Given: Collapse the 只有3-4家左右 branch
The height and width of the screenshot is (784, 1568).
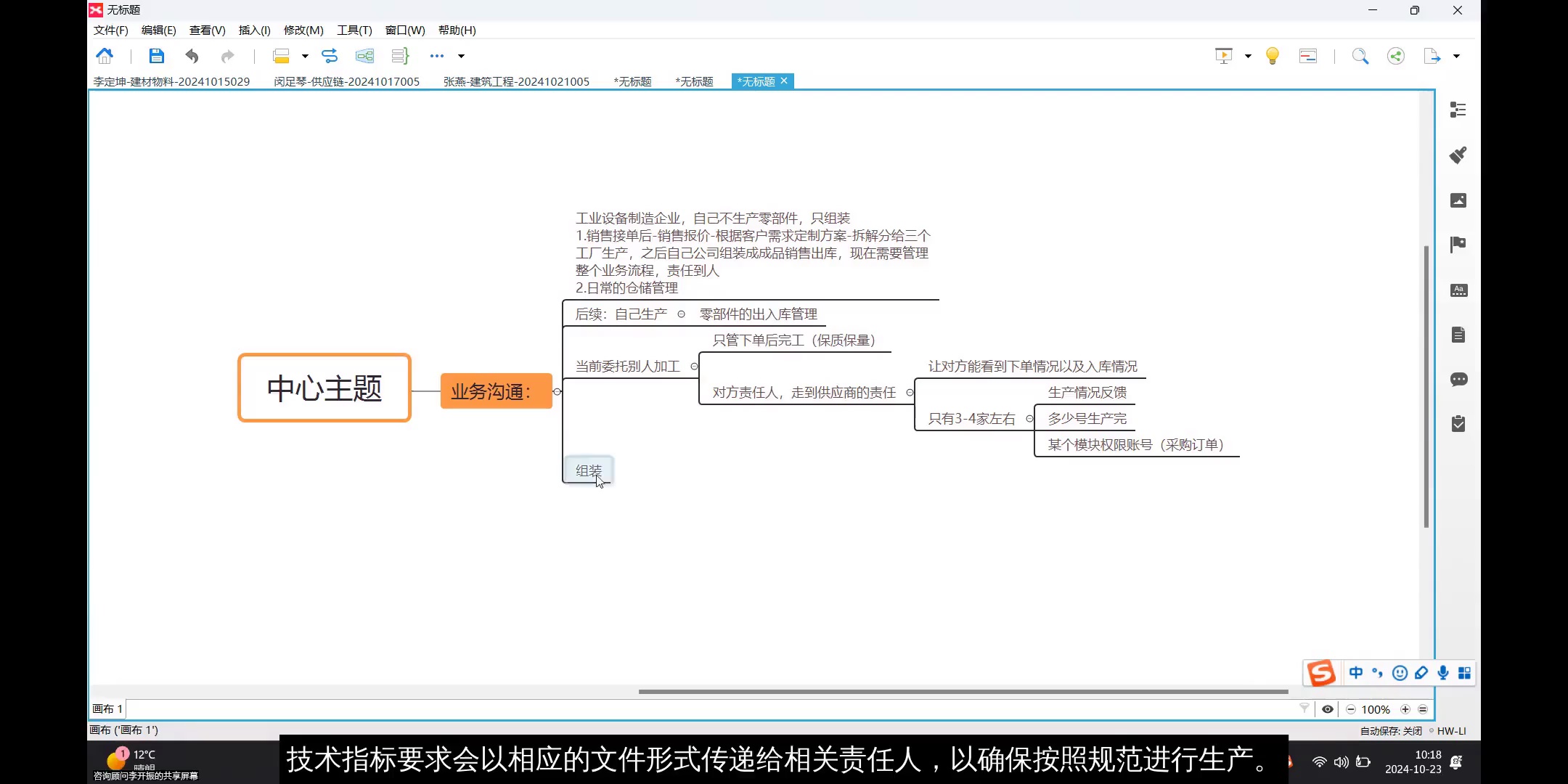Looking at the screenshot, I should tap(1029, 418).
